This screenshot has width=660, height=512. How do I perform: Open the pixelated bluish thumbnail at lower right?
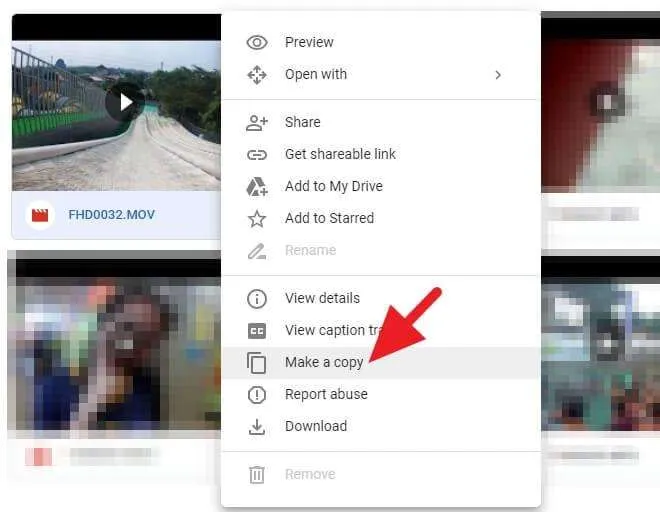click(601, 345)
